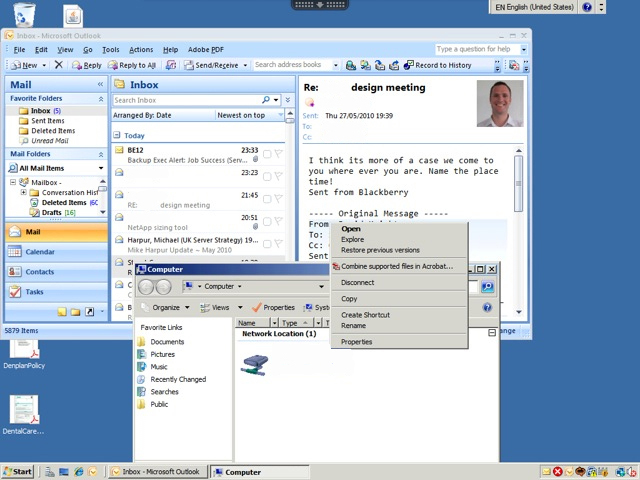Click the help icon in Computer window
640x480 pixels.
click(487, 307)
